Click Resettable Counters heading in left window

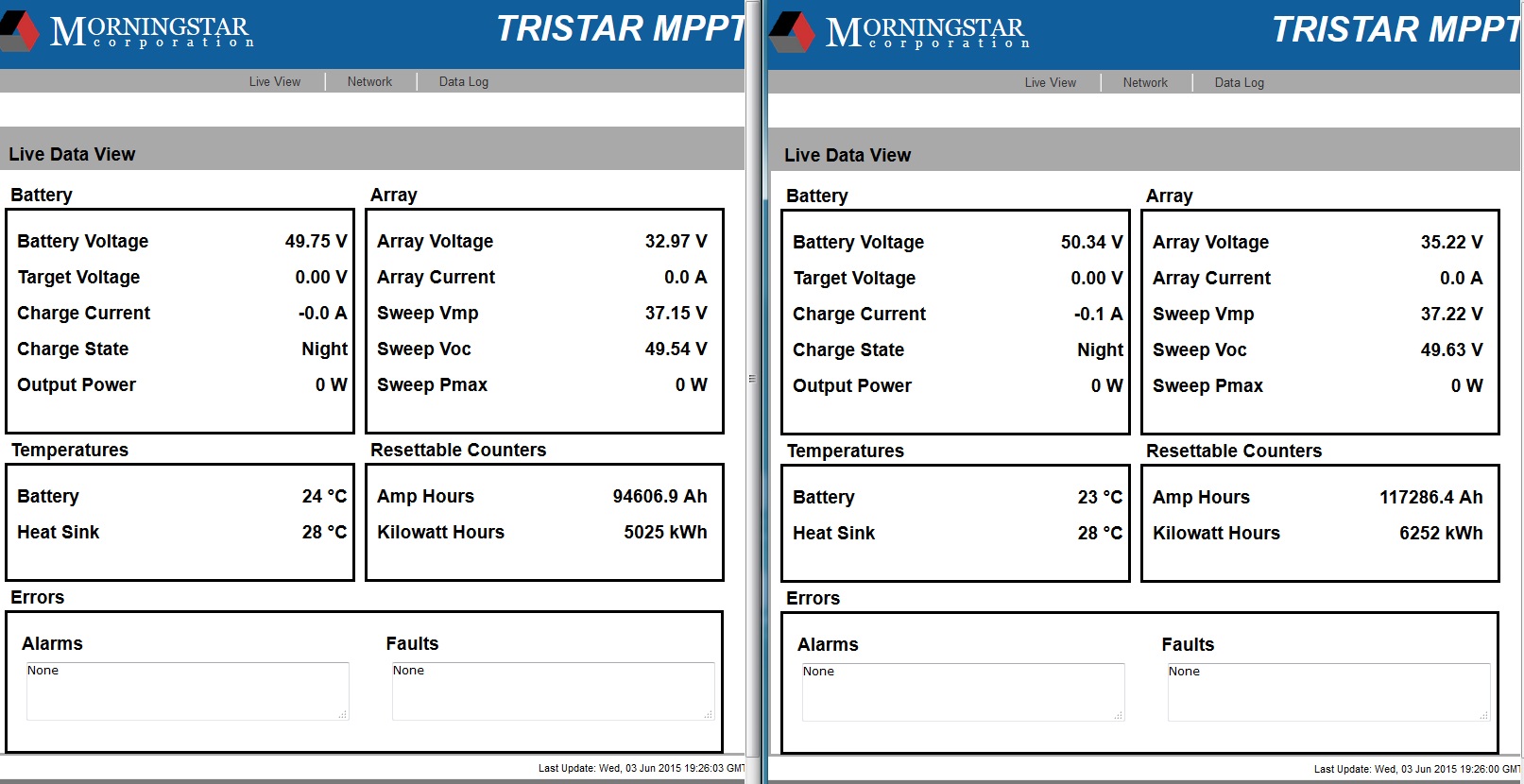point(458,450)
